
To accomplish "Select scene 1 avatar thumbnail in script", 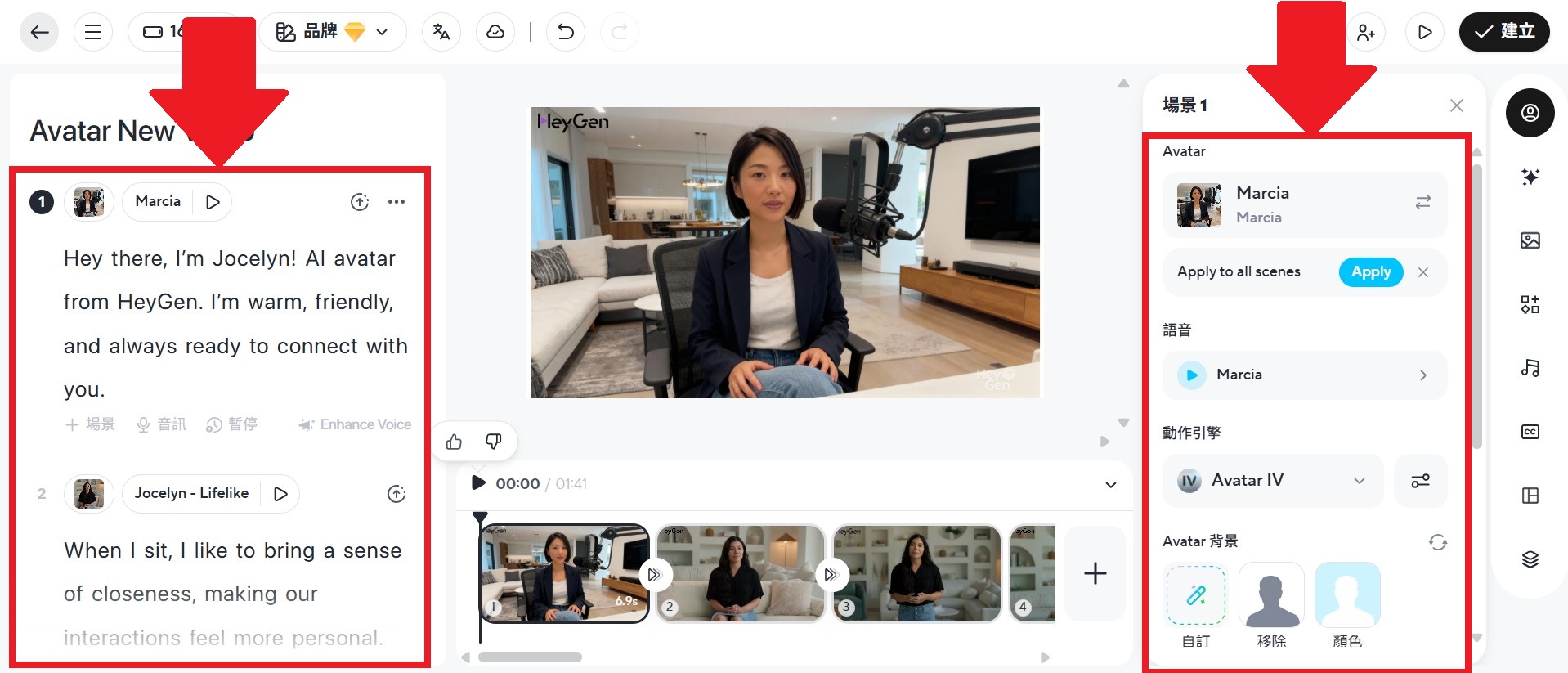I will pyautogui.click(x=89, y=202).
